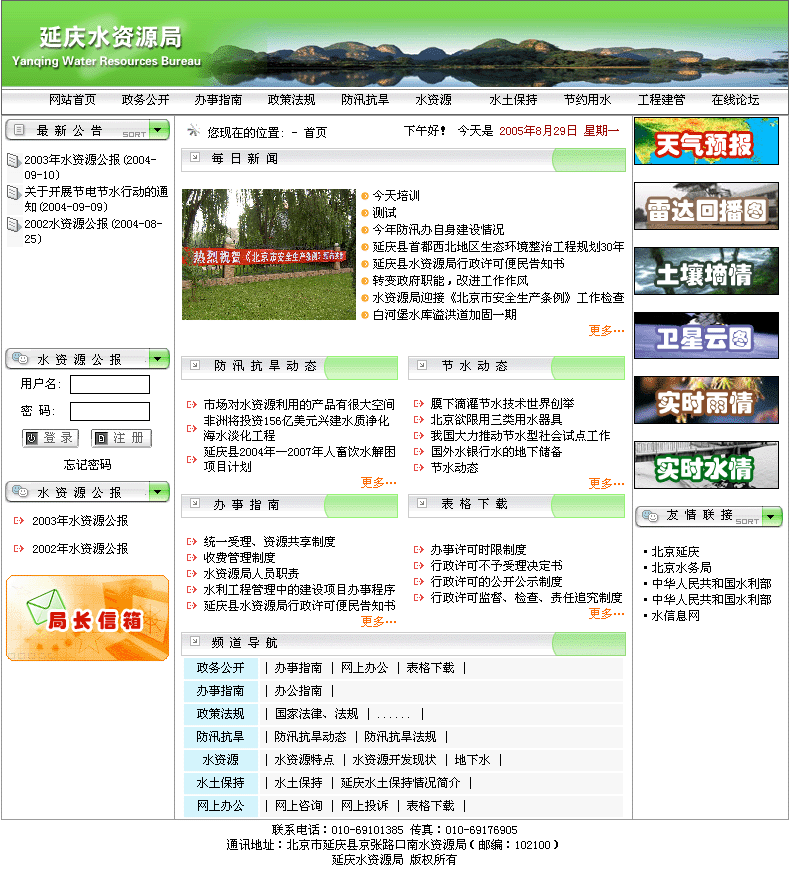790x871 pixels.
Task: Visit the 水信息网 friendly link
Action: [x=675, y=616]
